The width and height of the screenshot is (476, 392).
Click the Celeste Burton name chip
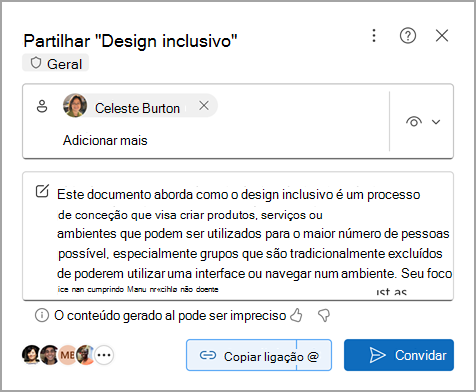click(140, 106)
